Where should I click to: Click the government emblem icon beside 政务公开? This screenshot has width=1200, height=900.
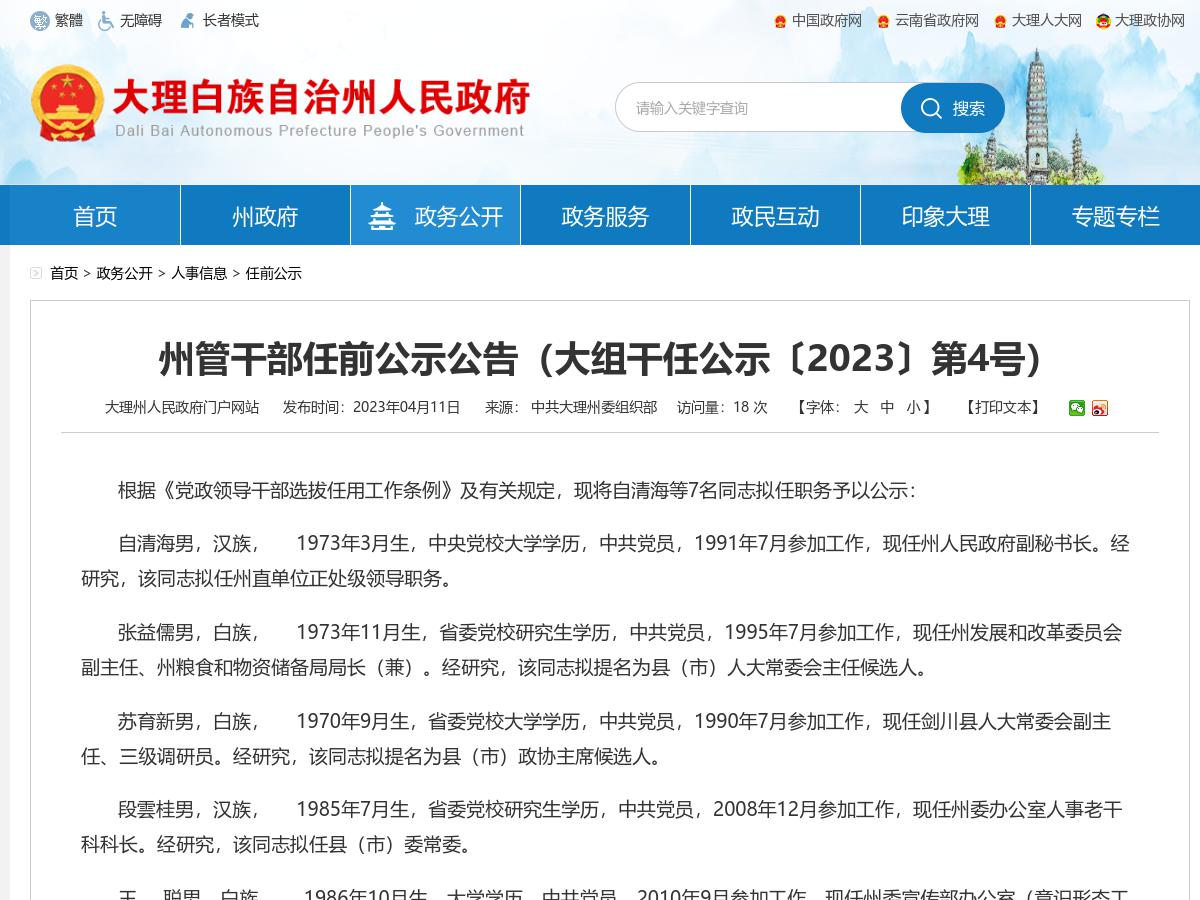pos(383,214)
